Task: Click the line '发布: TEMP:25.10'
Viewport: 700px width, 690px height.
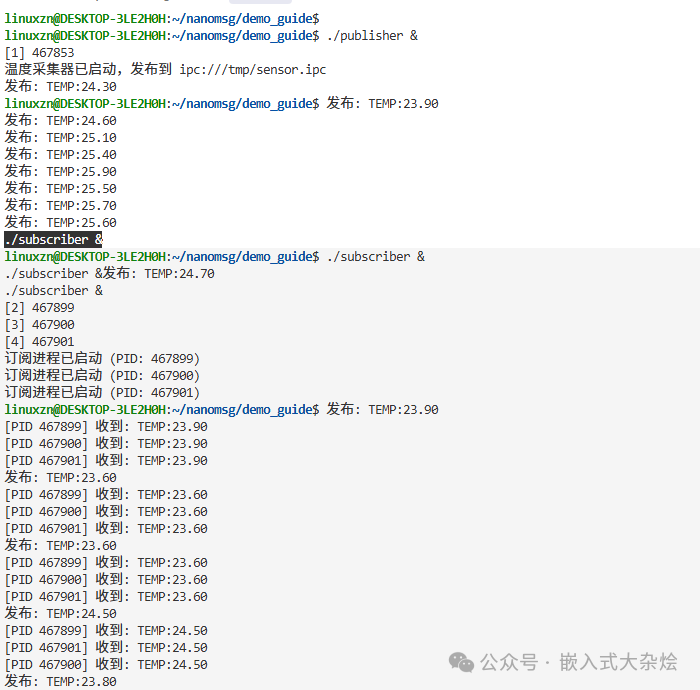Action: 61,137
